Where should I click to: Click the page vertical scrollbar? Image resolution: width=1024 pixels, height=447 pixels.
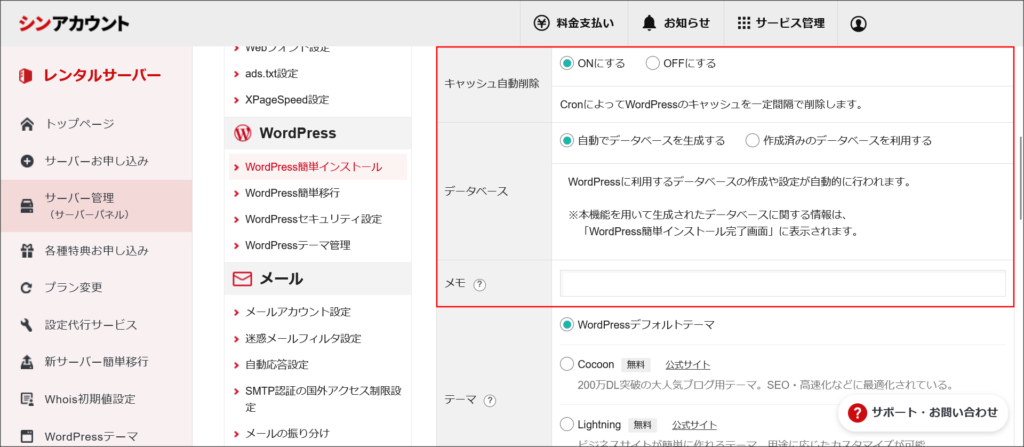click(1020, 176)
